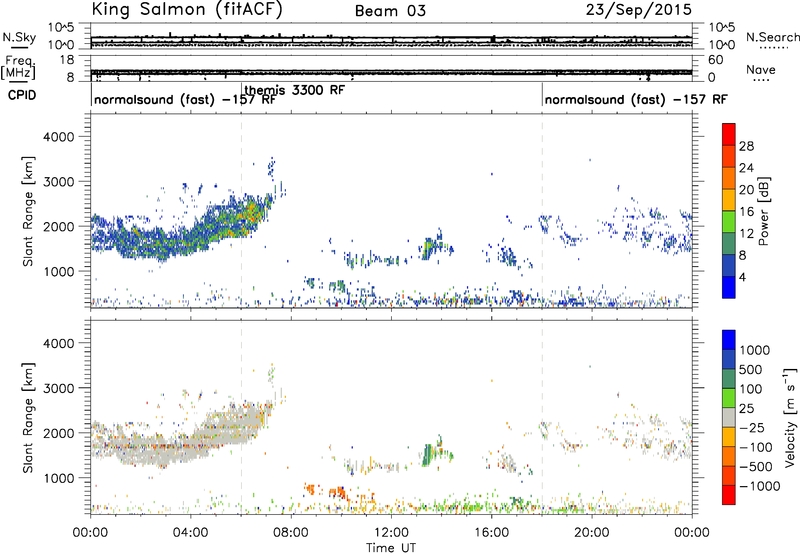Click the 'Beam 03' label
Screen dimensions: 800x554
pyautogui.click(x=390, y=11)
